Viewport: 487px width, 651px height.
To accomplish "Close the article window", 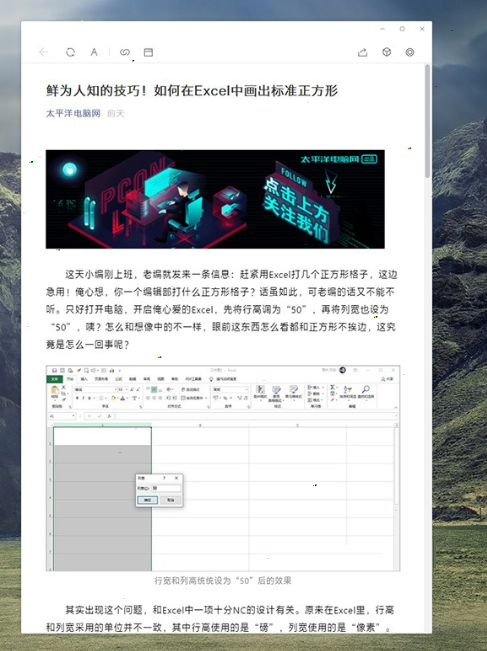I will 422,29.
